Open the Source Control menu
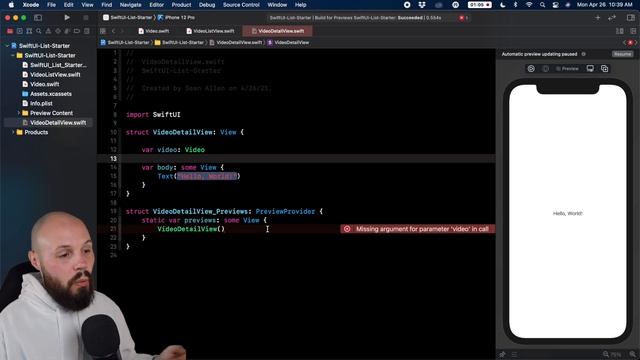Image resolution: width=640 pixels, height=360 pixels. coord(241,5)
